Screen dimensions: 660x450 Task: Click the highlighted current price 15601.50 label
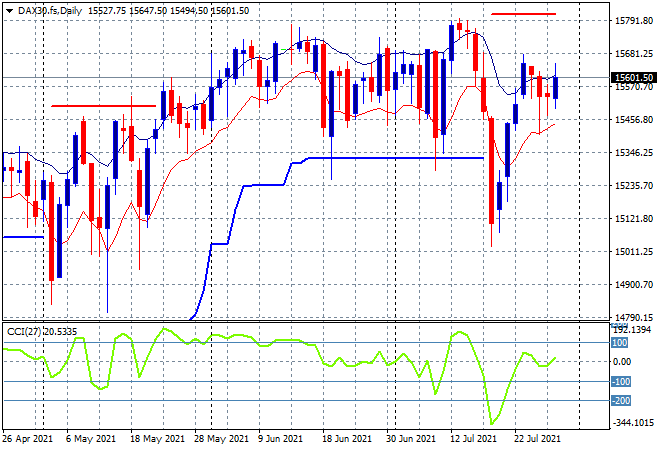click(x=633, y=77)
